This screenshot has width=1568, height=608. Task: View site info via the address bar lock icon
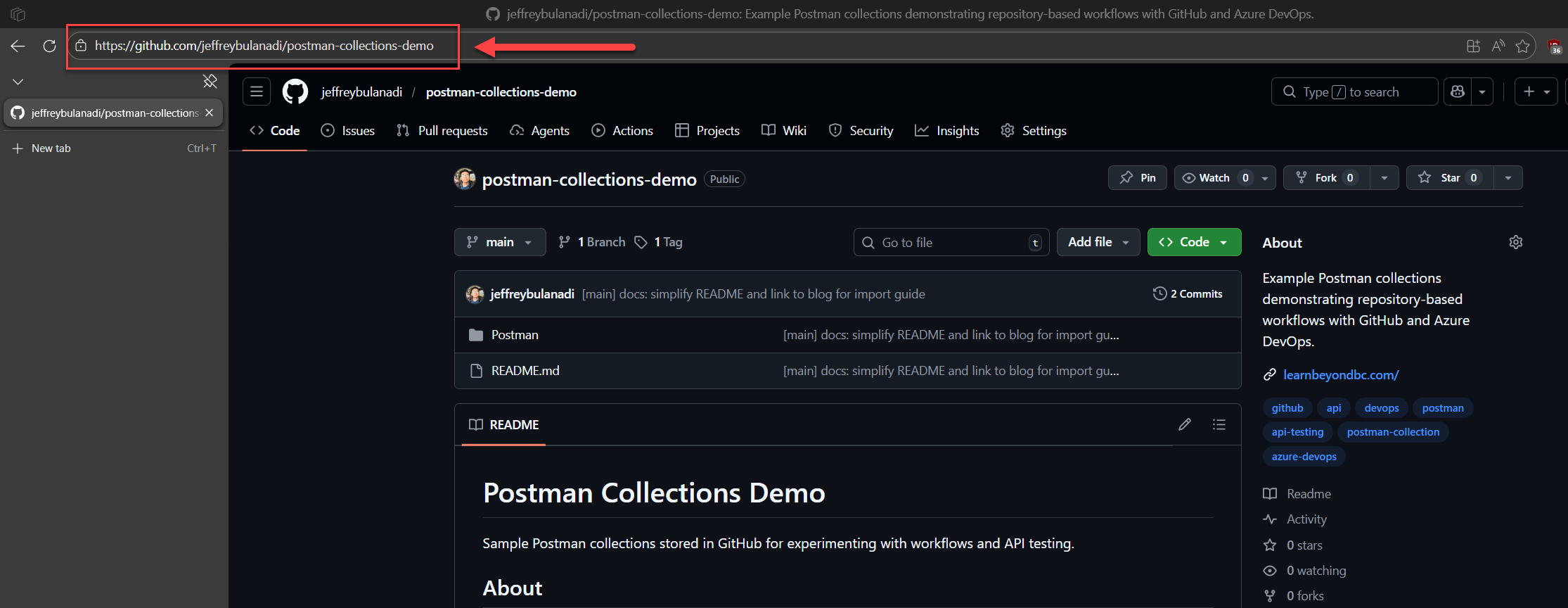tap(81, 46)
